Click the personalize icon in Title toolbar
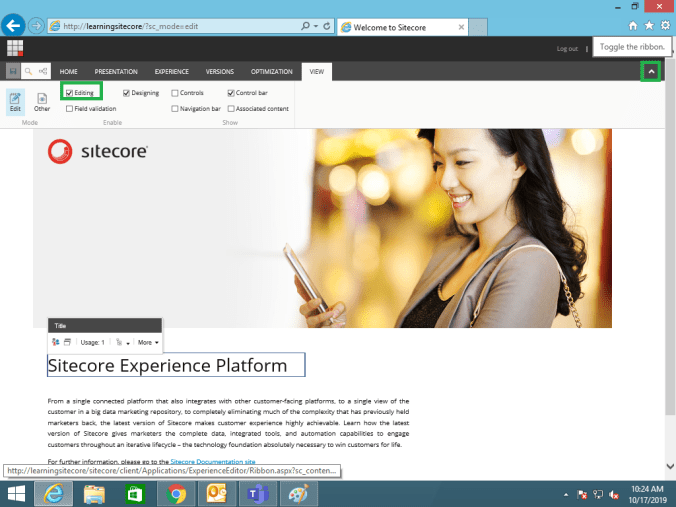The image size is (676, 507). pyautogui.click(x=55, y=342)
